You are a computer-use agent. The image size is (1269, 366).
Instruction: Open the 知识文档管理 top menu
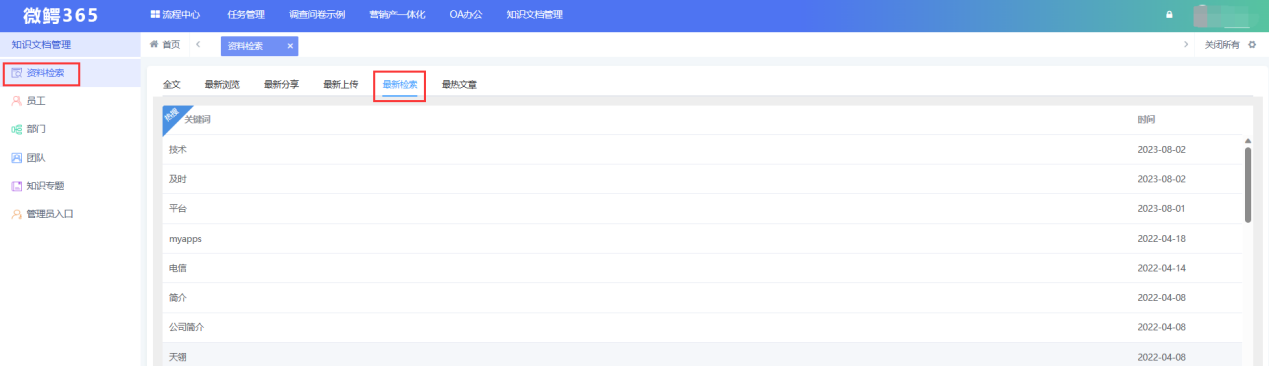534,15
